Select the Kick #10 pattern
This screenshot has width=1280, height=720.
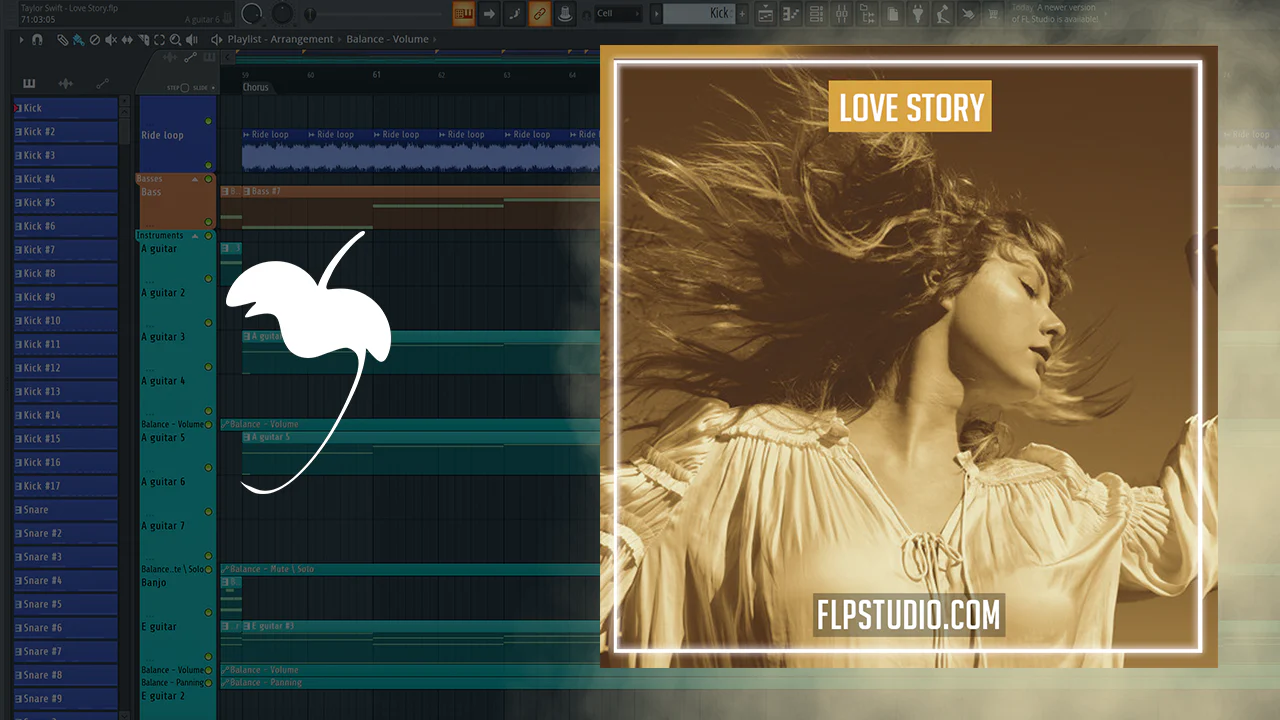pos(65,321)
